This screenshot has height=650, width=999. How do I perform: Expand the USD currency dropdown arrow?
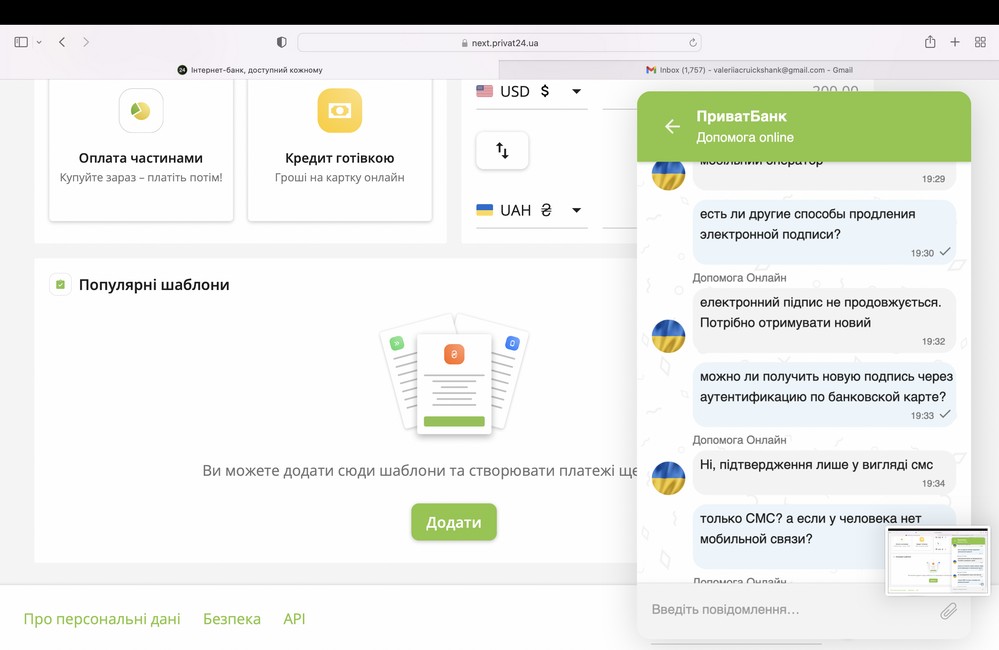(577, 91)
